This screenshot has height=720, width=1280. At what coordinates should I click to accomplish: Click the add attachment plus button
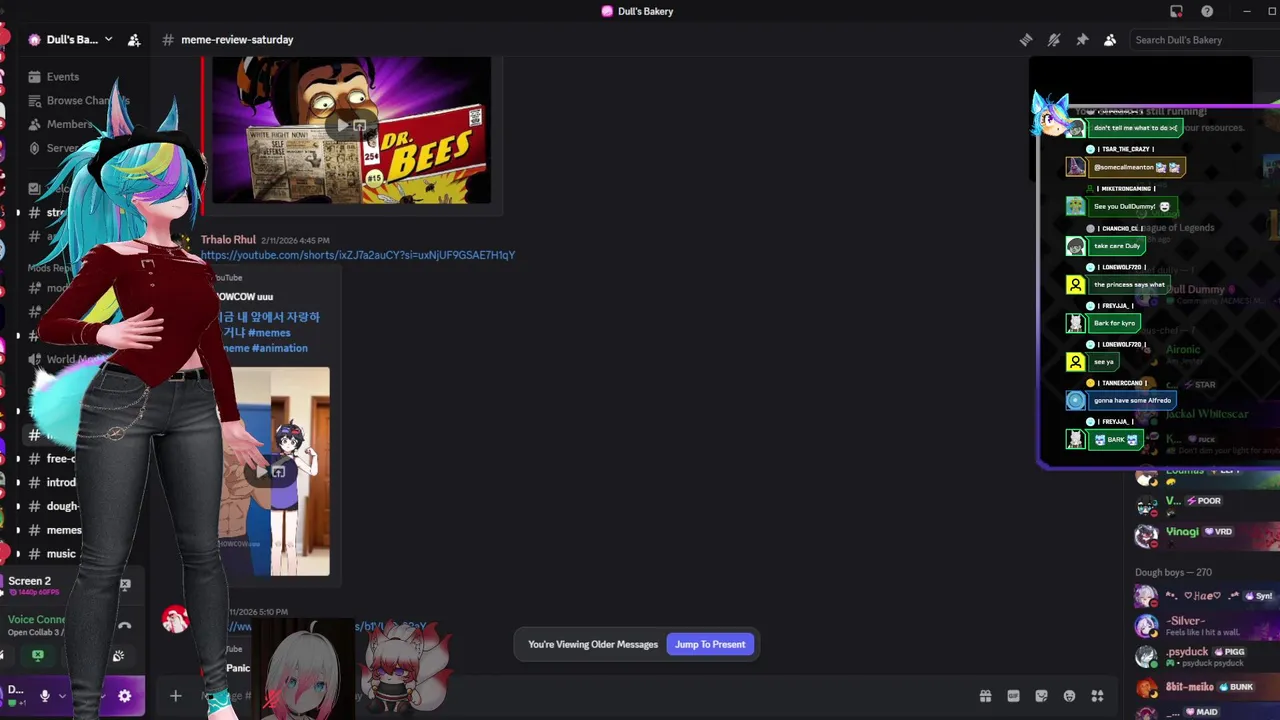point(175,696)
